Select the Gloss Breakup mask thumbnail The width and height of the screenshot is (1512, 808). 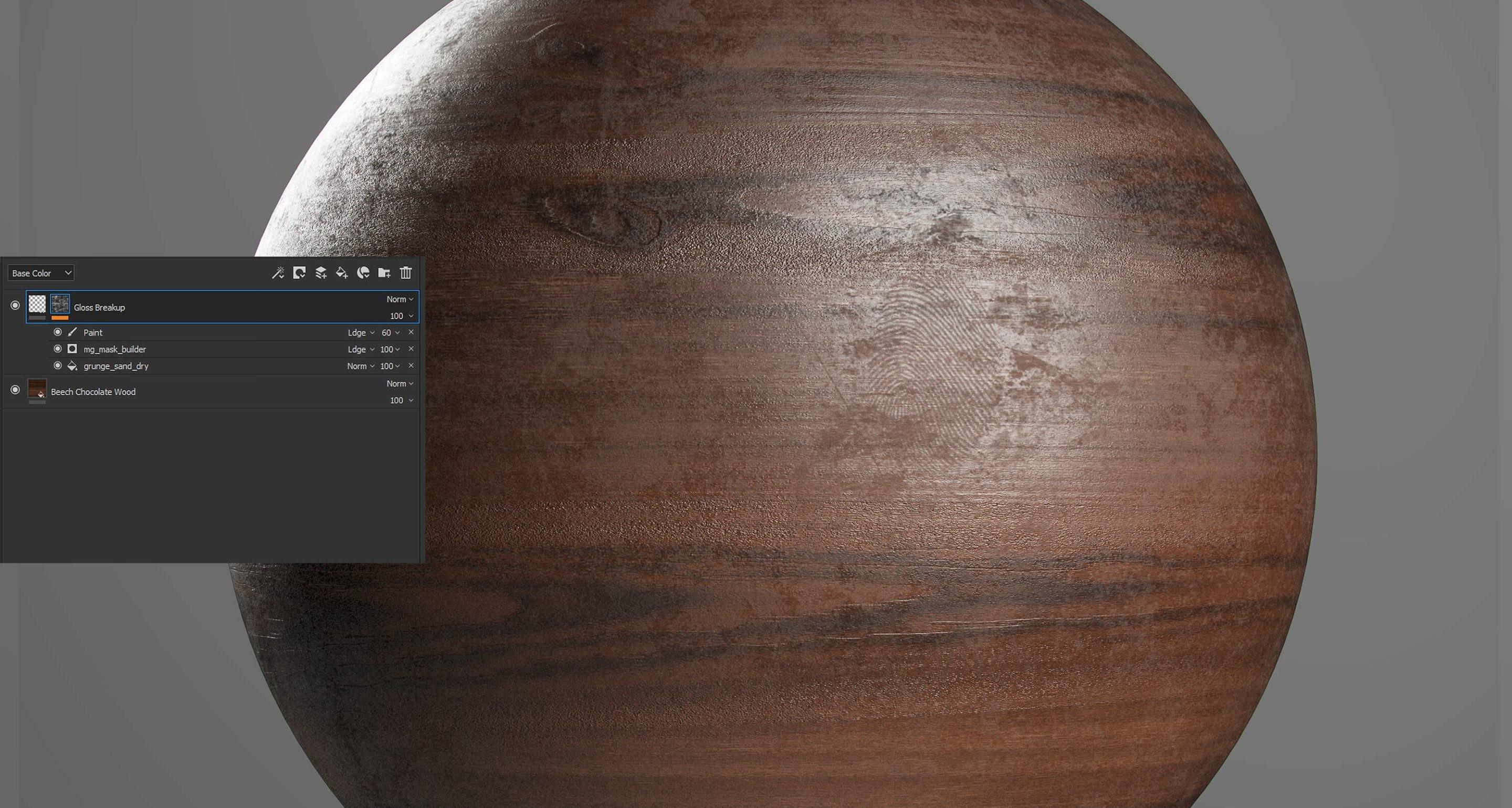(60, 305)
